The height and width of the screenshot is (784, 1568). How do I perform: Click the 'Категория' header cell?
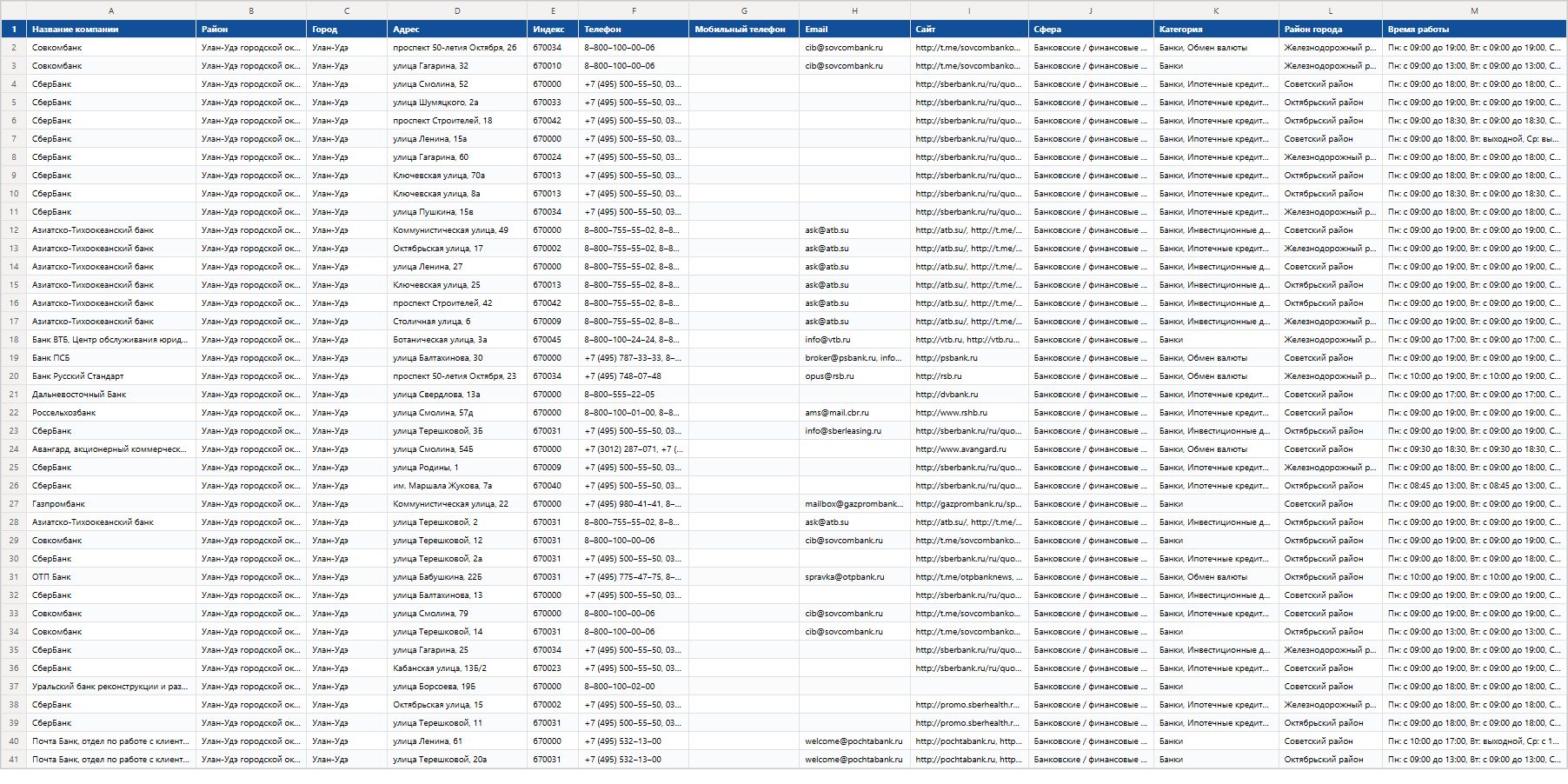pos(1216,29)
